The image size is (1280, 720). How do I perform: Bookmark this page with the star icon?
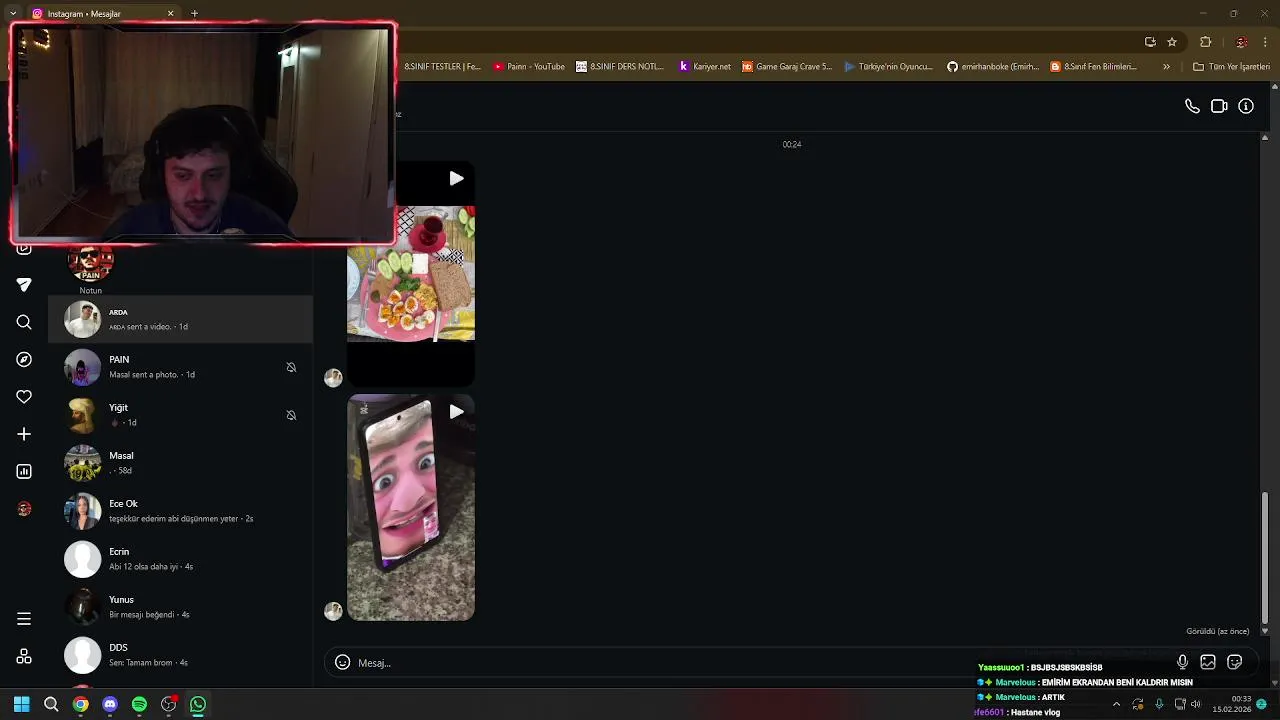pos(1172,42)
